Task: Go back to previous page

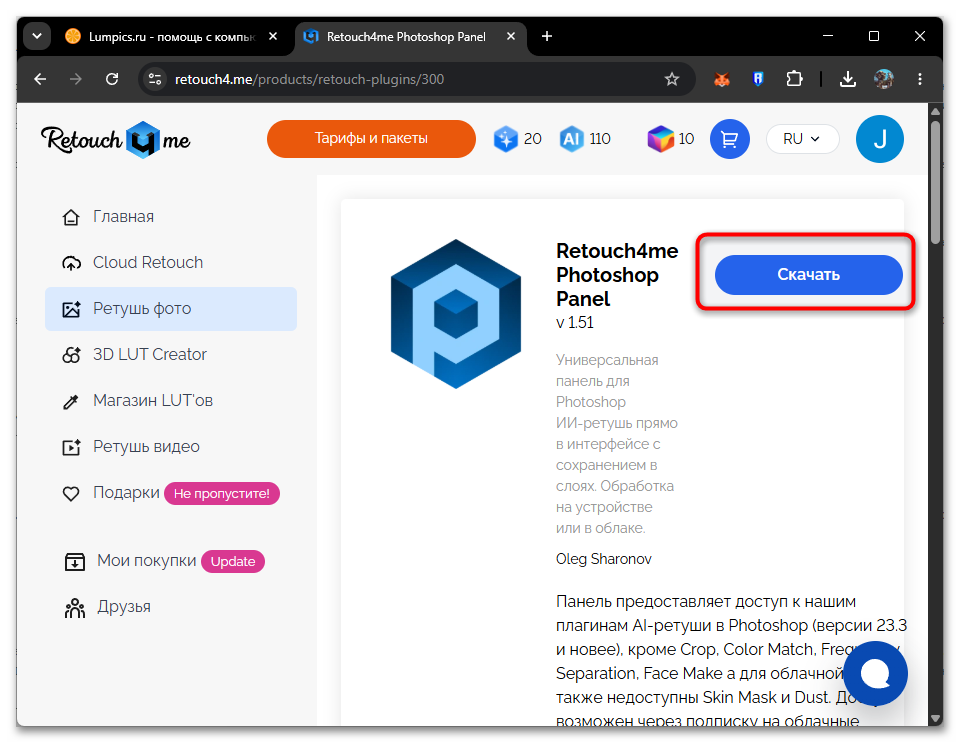Action: click(x=40, y=79)
